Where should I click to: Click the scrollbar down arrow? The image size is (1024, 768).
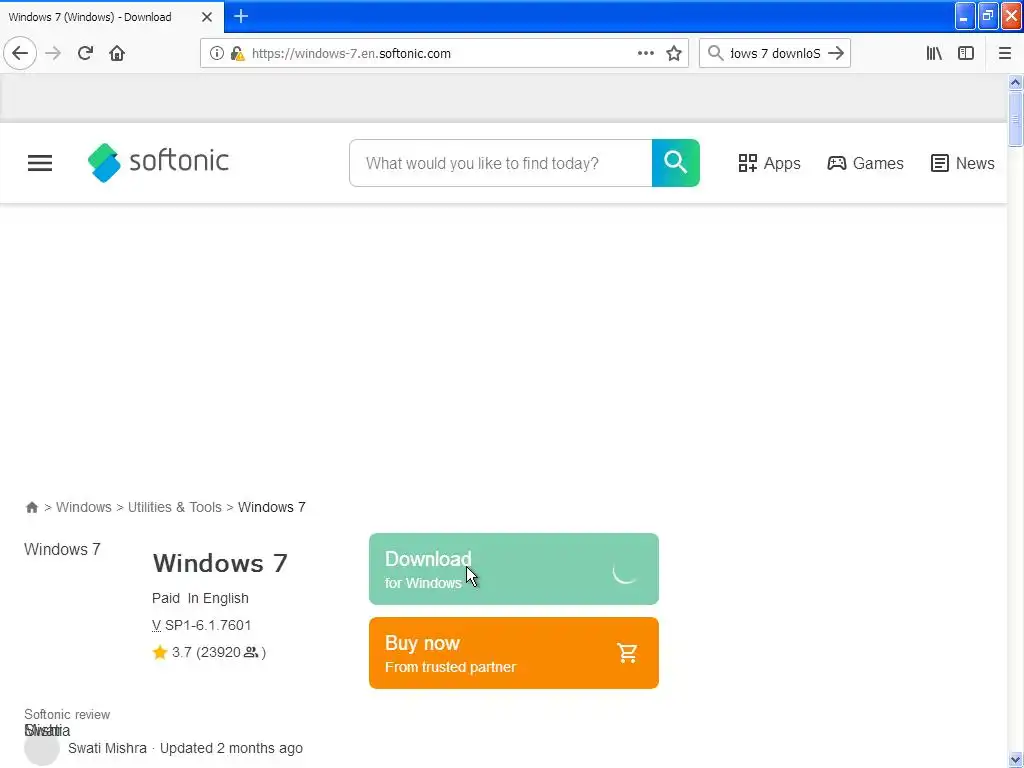pyautogui.click(x=1015, y=761)
